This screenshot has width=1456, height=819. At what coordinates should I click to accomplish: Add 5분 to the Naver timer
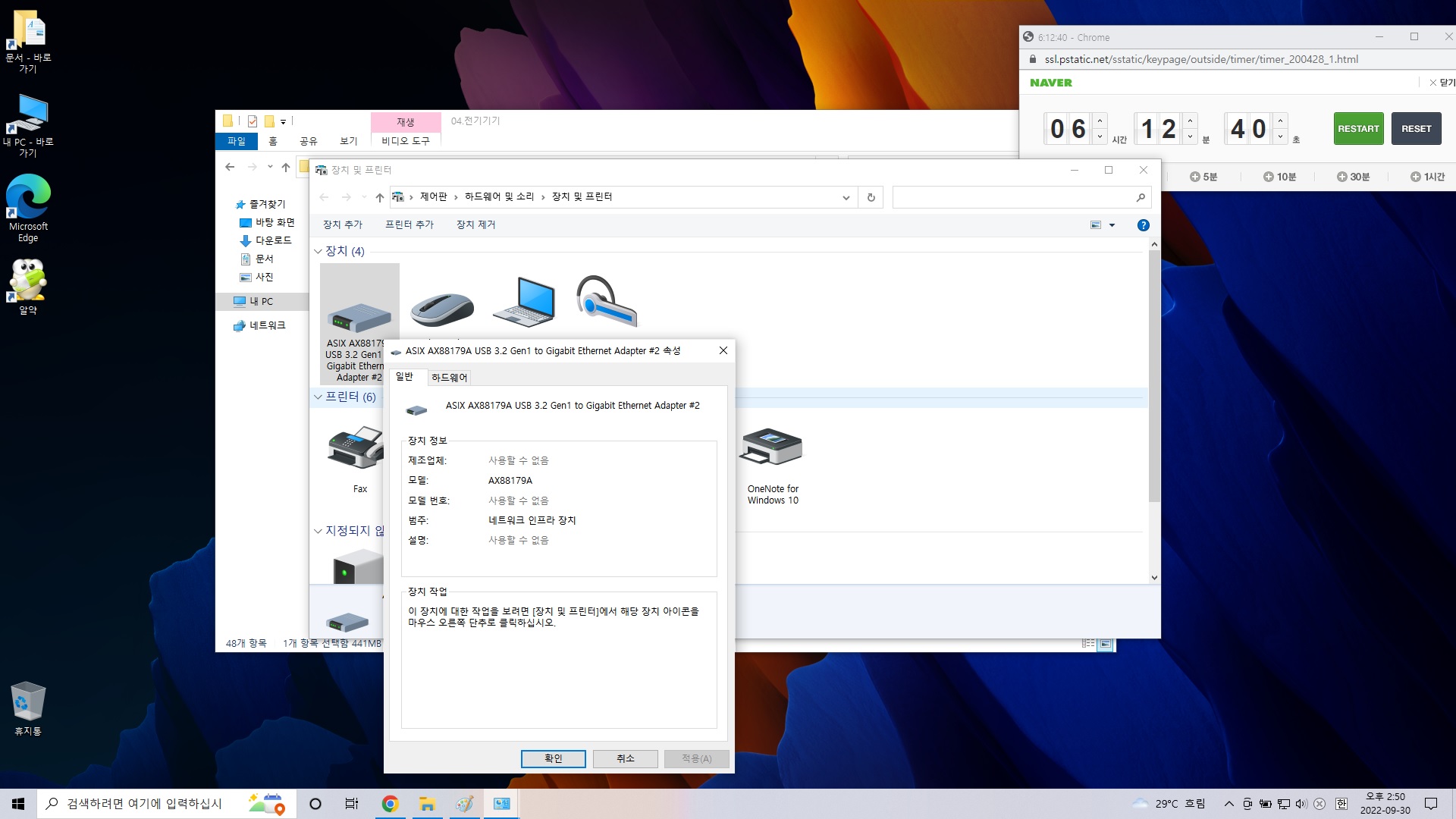point(1203,177)
